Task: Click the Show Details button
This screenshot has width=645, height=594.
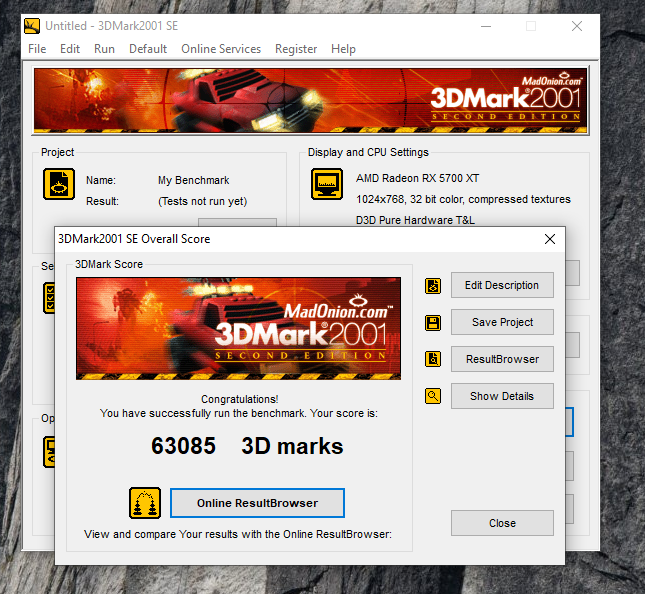Action: (502, 396)
